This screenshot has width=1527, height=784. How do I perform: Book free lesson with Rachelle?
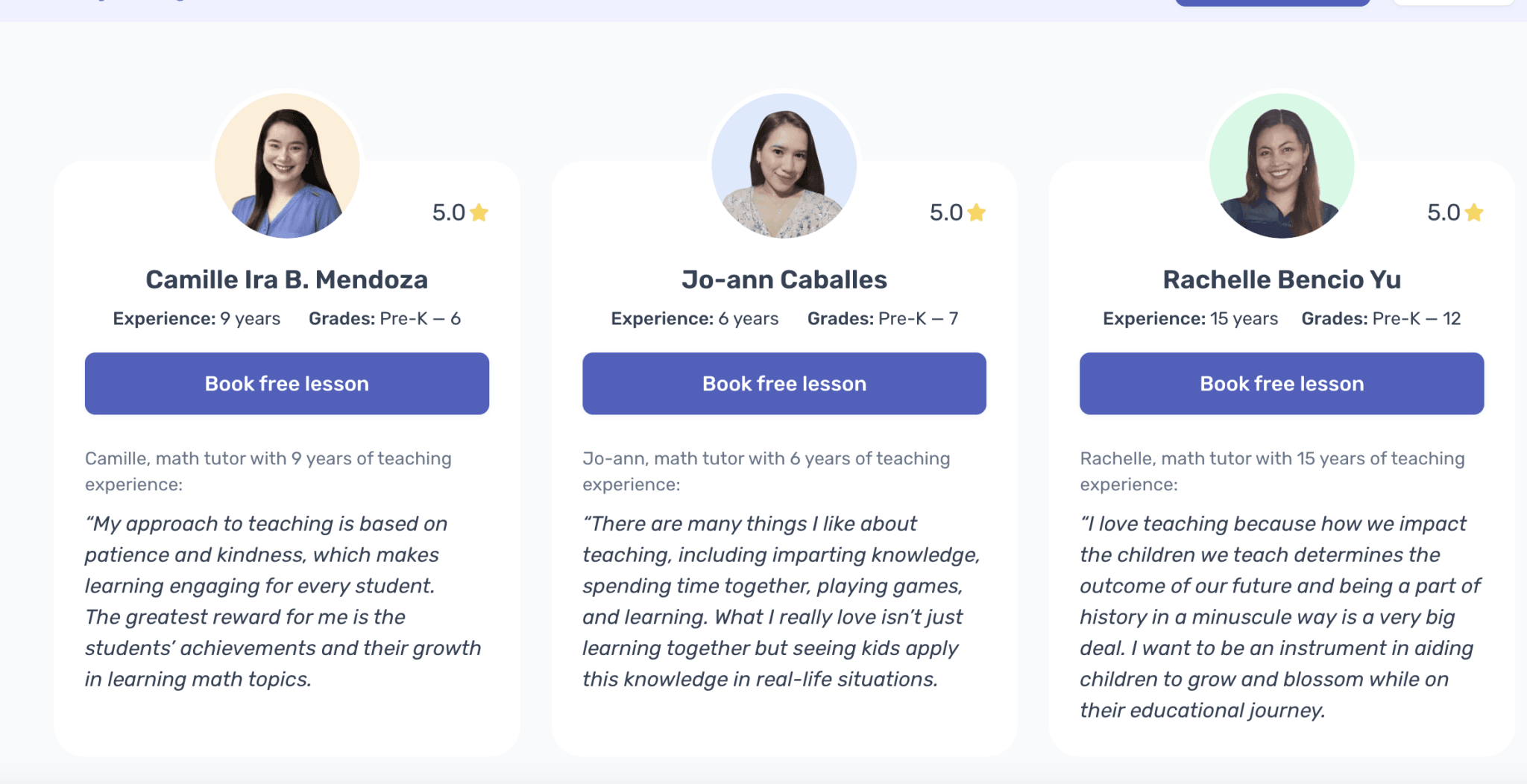1282,384
